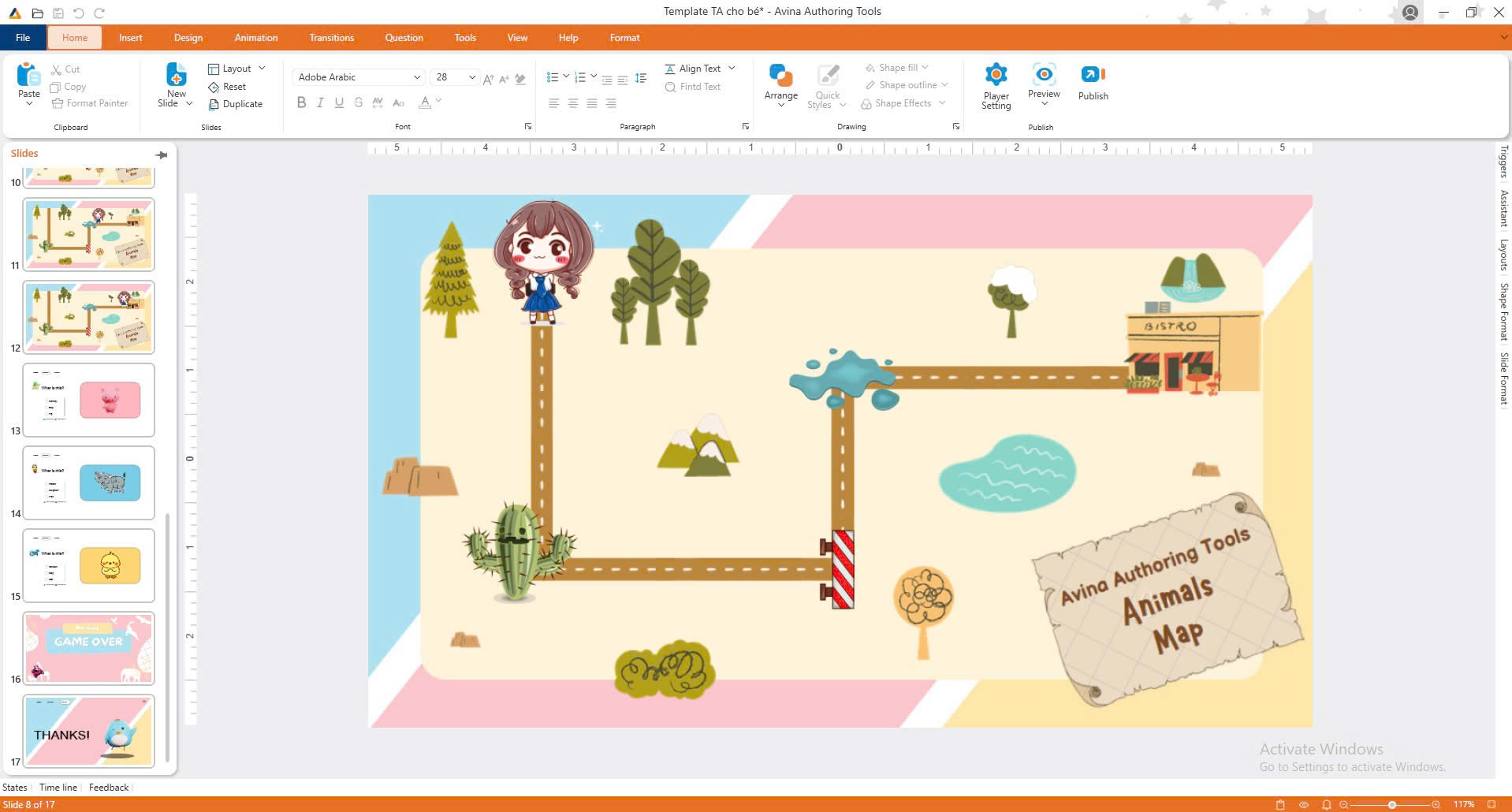This screenshot has width=1512, height=812.
Task: Open the Arrange tool
Action: 780,76
